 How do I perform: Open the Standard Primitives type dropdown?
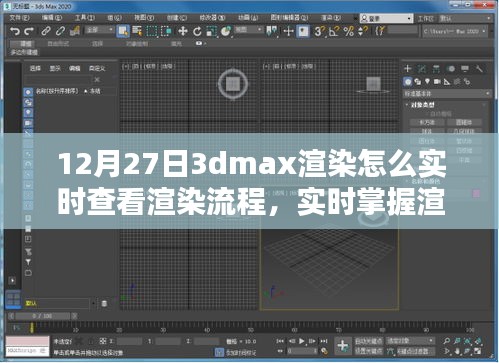pyautogui.click(x=447, y=94)
